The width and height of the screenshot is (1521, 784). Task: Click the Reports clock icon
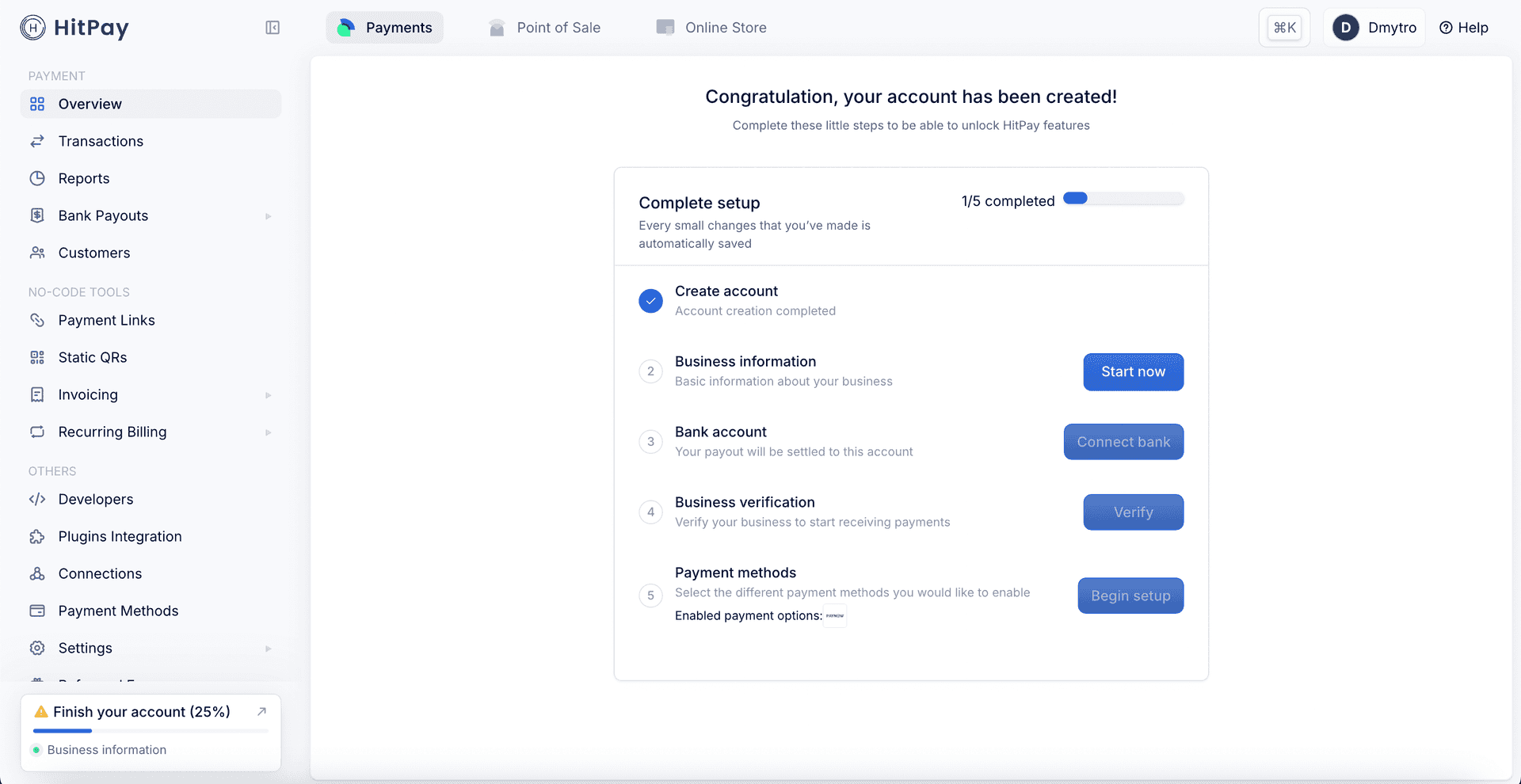(x=39, y=178)
